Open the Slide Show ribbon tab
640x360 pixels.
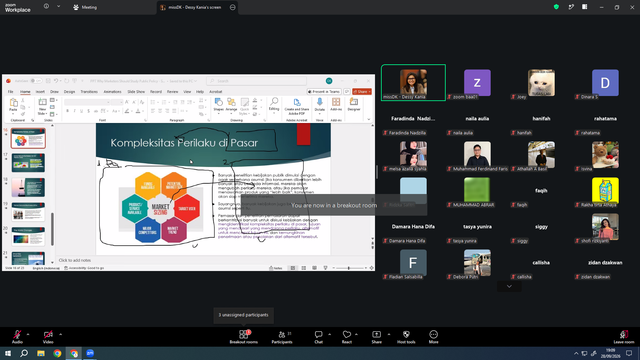click(x=136, y=92)
